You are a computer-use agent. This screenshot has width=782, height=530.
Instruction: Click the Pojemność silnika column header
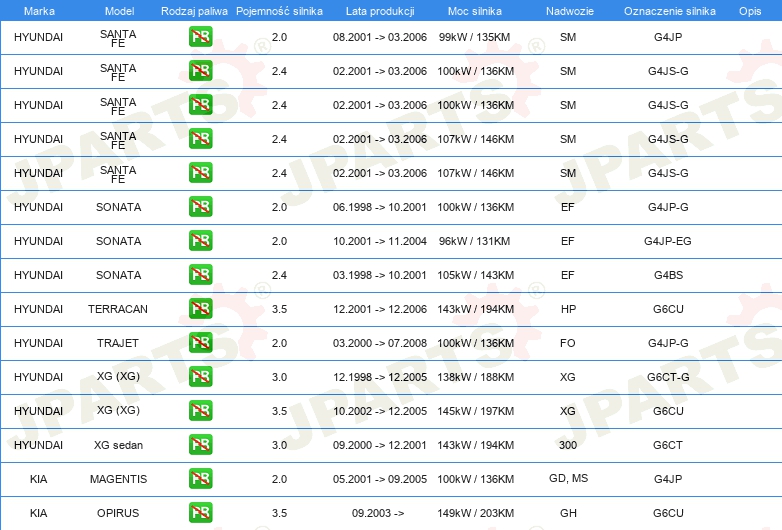point(279,11)
